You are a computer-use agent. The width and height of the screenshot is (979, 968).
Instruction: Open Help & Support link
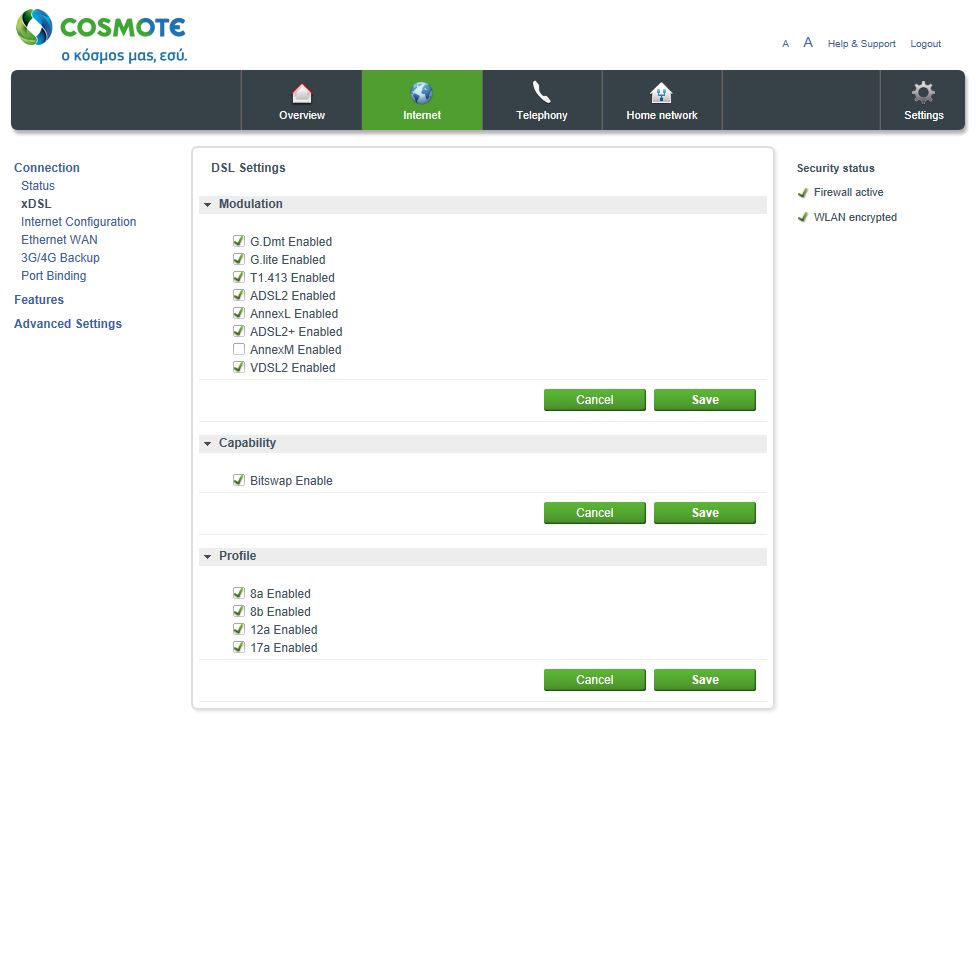[862, 44]
